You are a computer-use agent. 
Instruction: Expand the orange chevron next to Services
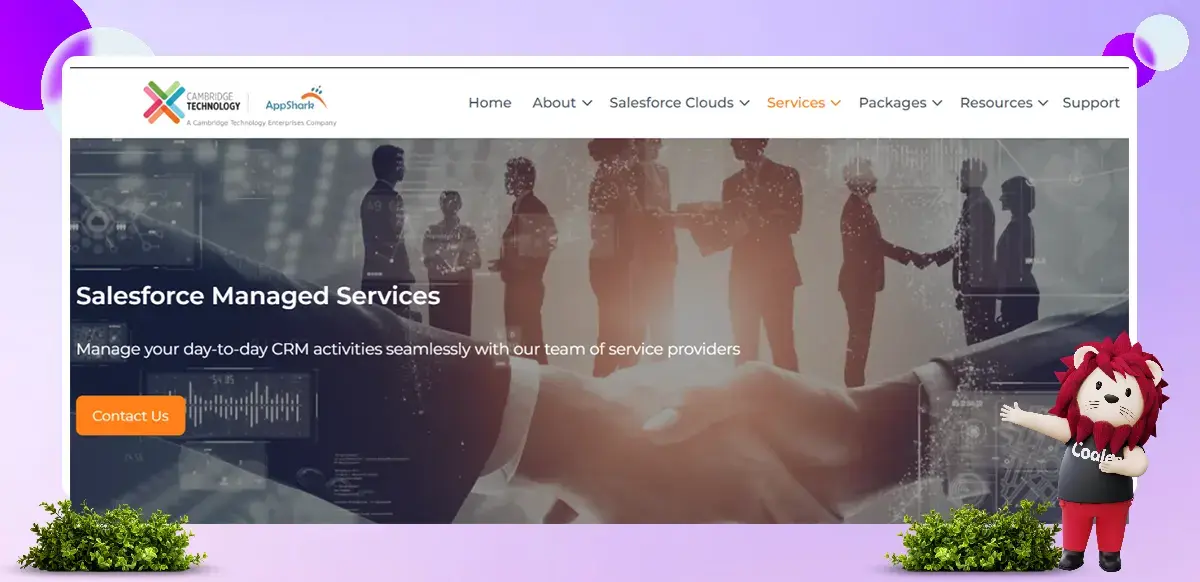click(835, 103)
